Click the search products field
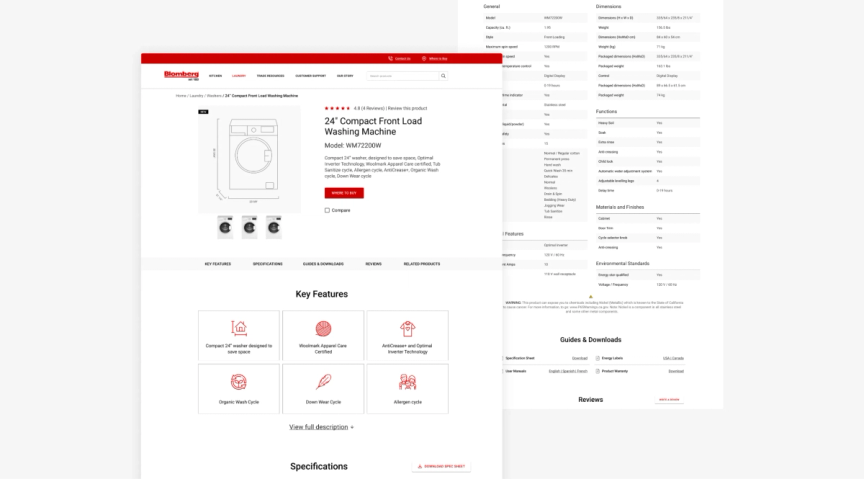Viewport: 864px width, 479px height. 403,76
